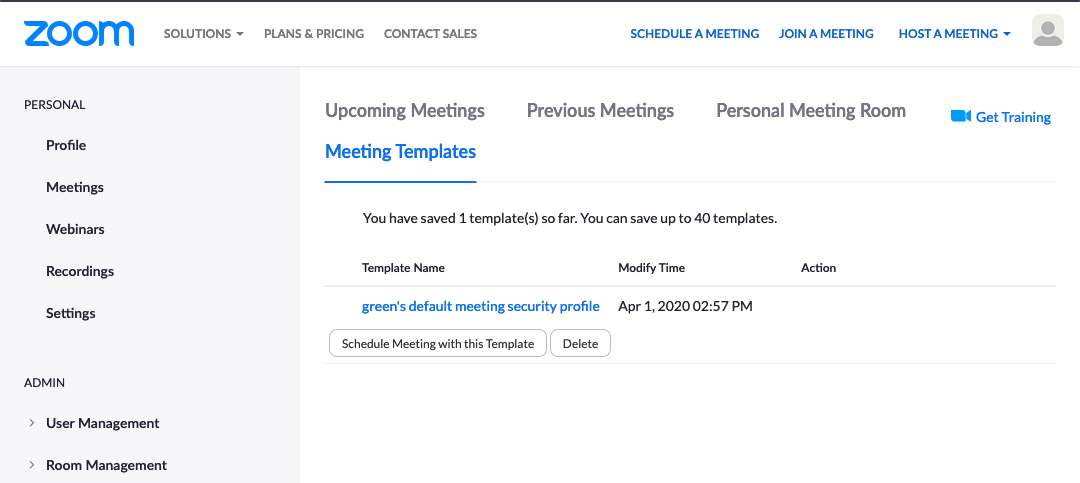Switch to Upcoming Meetings tab
This screenshot has height=483, width=1080.
tap(405, 111)
